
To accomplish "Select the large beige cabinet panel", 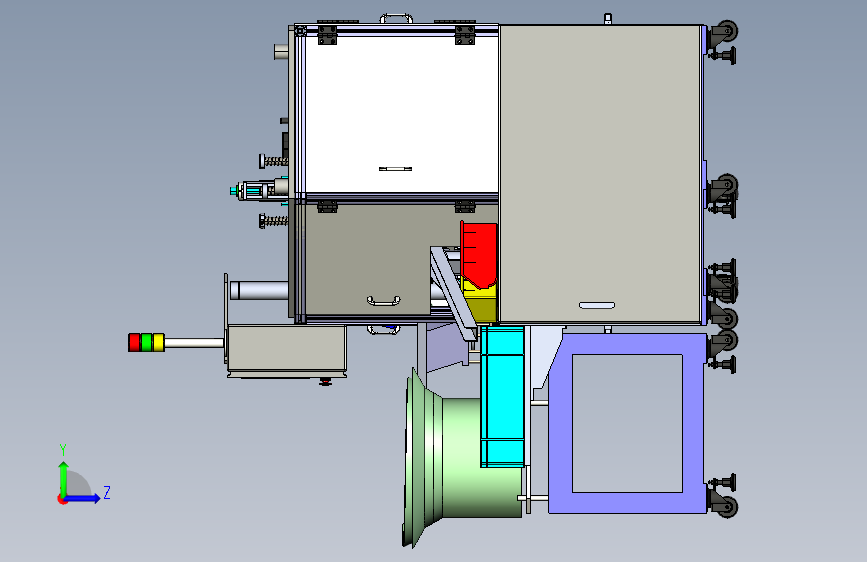I will [x=600, y=174].
